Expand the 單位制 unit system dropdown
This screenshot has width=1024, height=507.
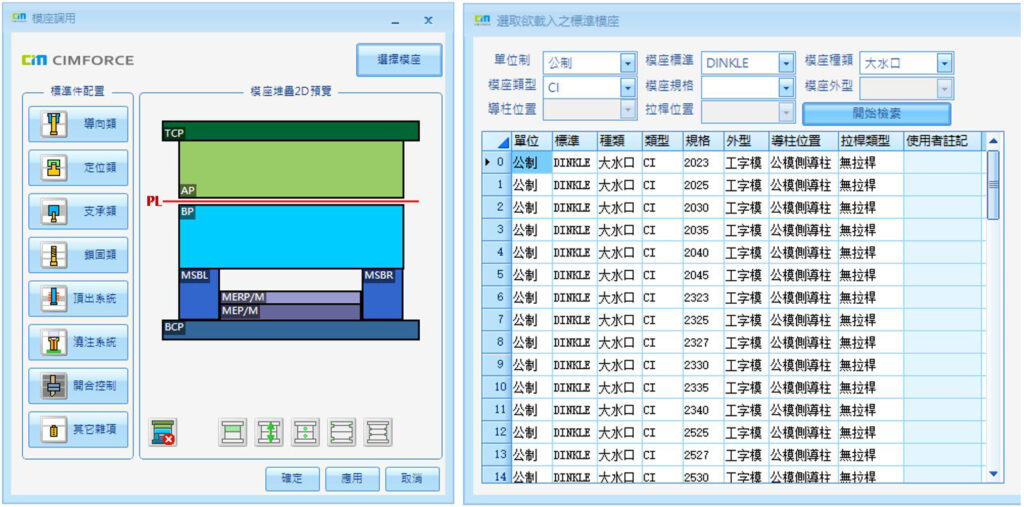tap(627, 64)
